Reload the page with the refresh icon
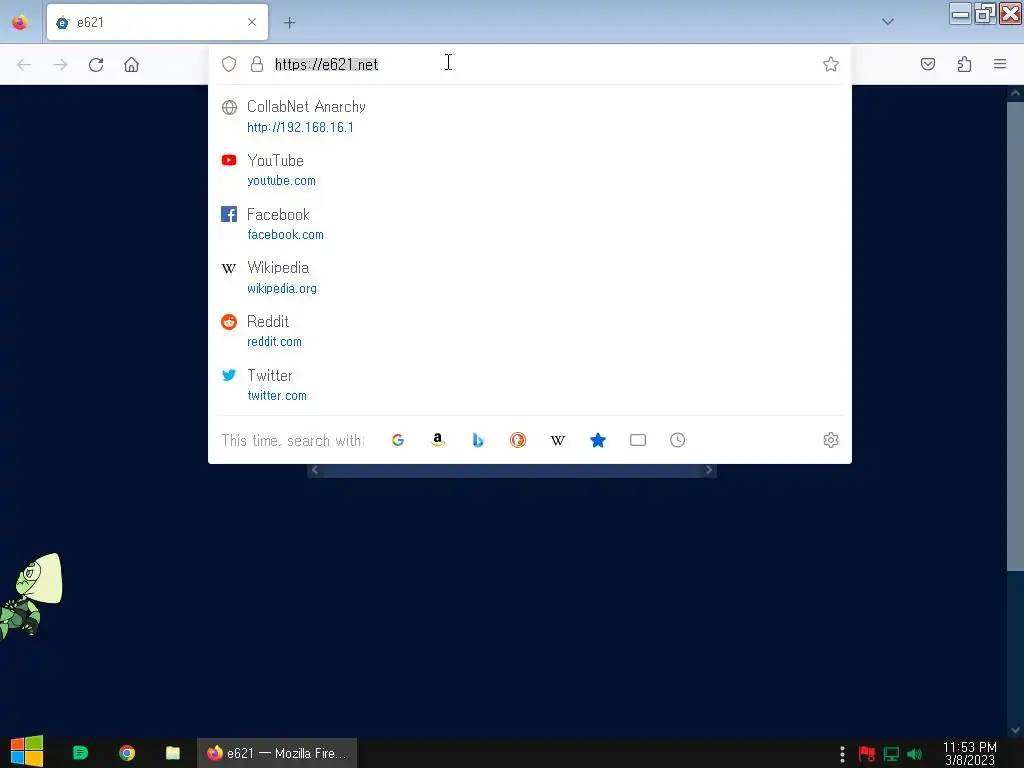Screen dimensions: 1024x768 point(96,65)
